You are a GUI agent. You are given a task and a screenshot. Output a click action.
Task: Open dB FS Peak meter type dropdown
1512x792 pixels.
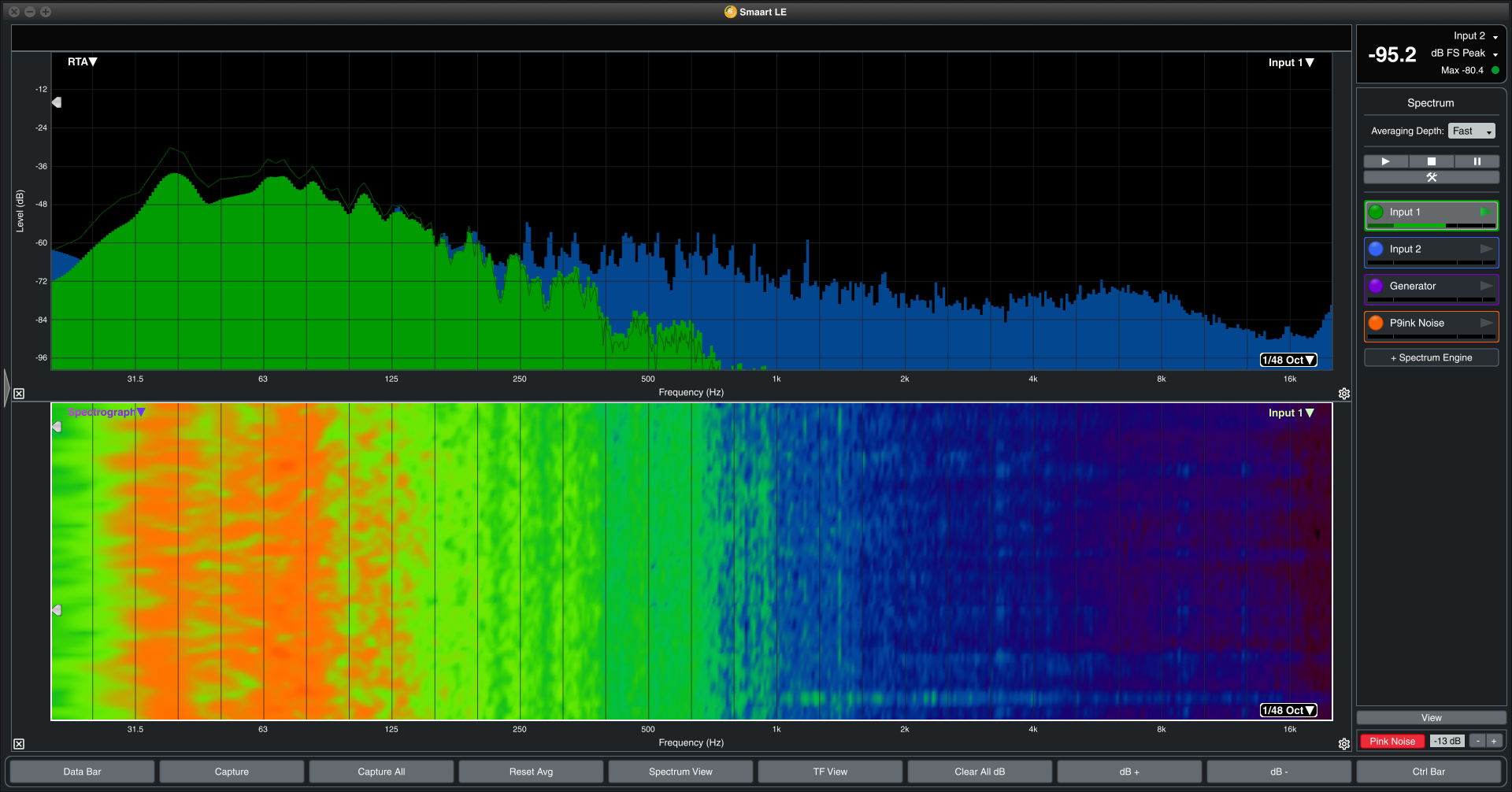[x=1464, y=53]
